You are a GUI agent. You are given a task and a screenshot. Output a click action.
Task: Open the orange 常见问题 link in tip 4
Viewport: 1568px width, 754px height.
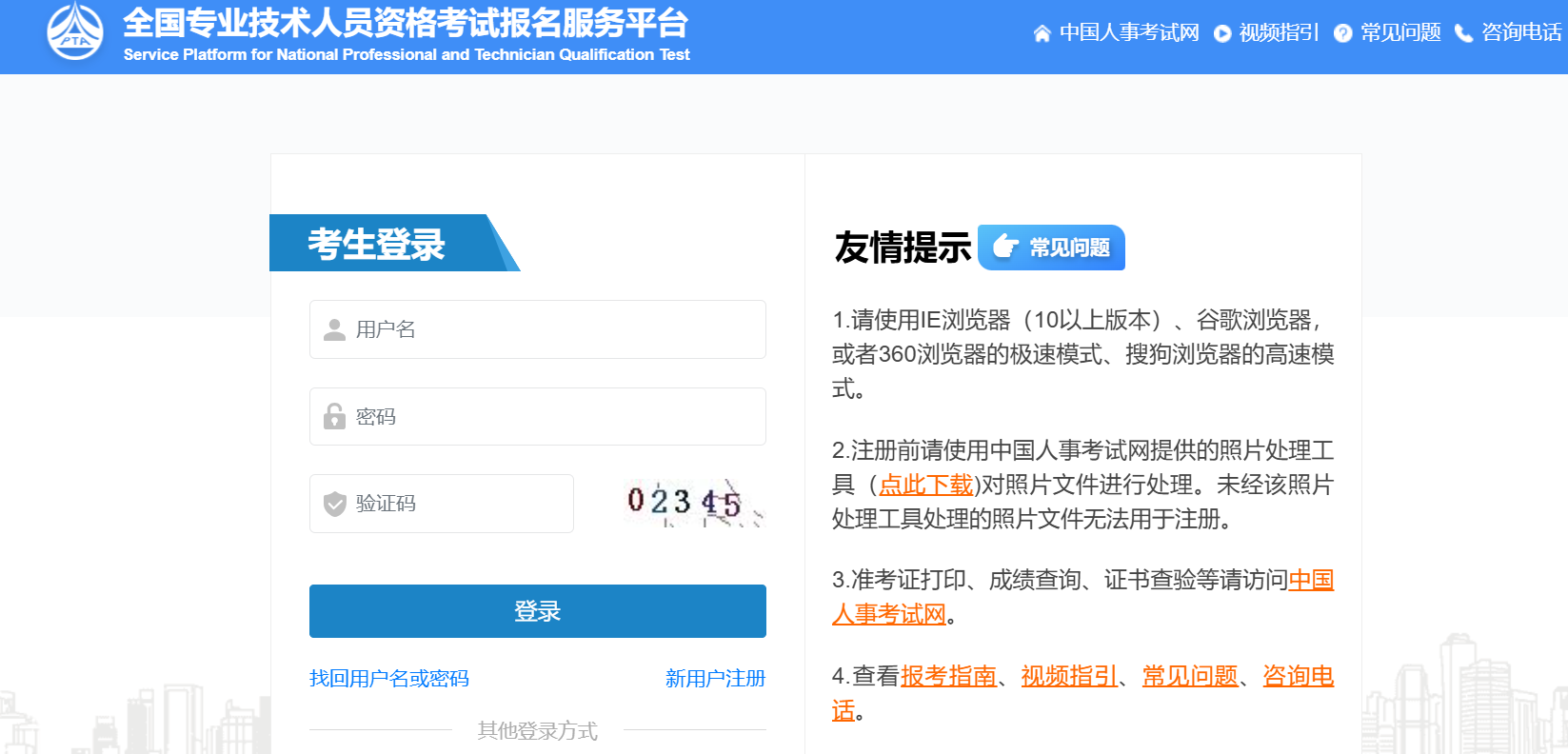[1190, 676]
